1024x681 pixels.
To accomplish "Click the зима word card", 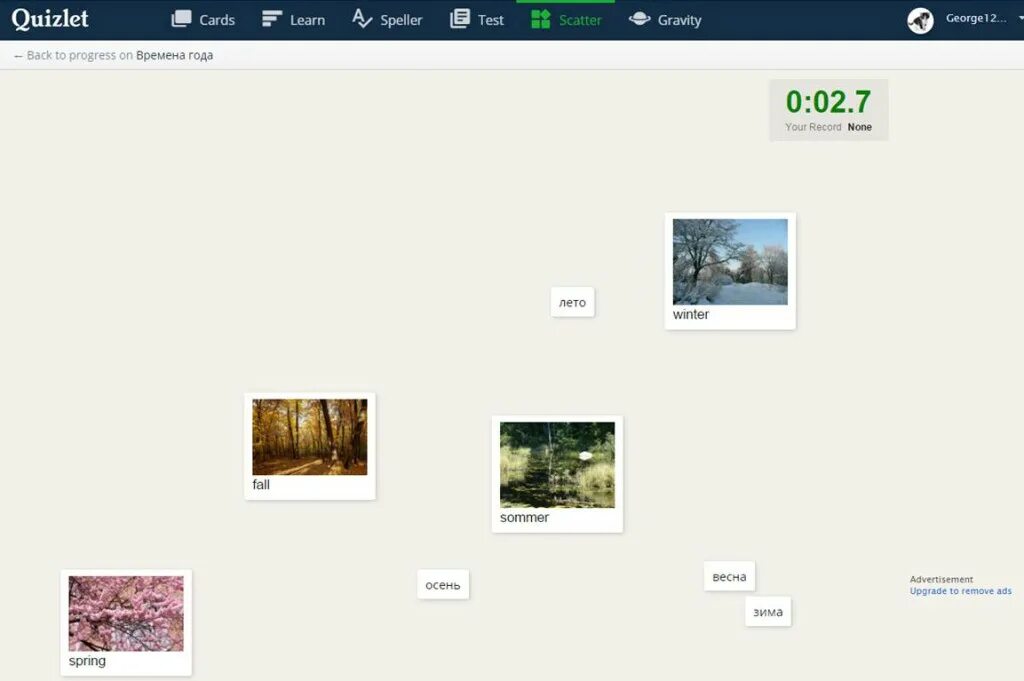I will [x=767, y=611].
